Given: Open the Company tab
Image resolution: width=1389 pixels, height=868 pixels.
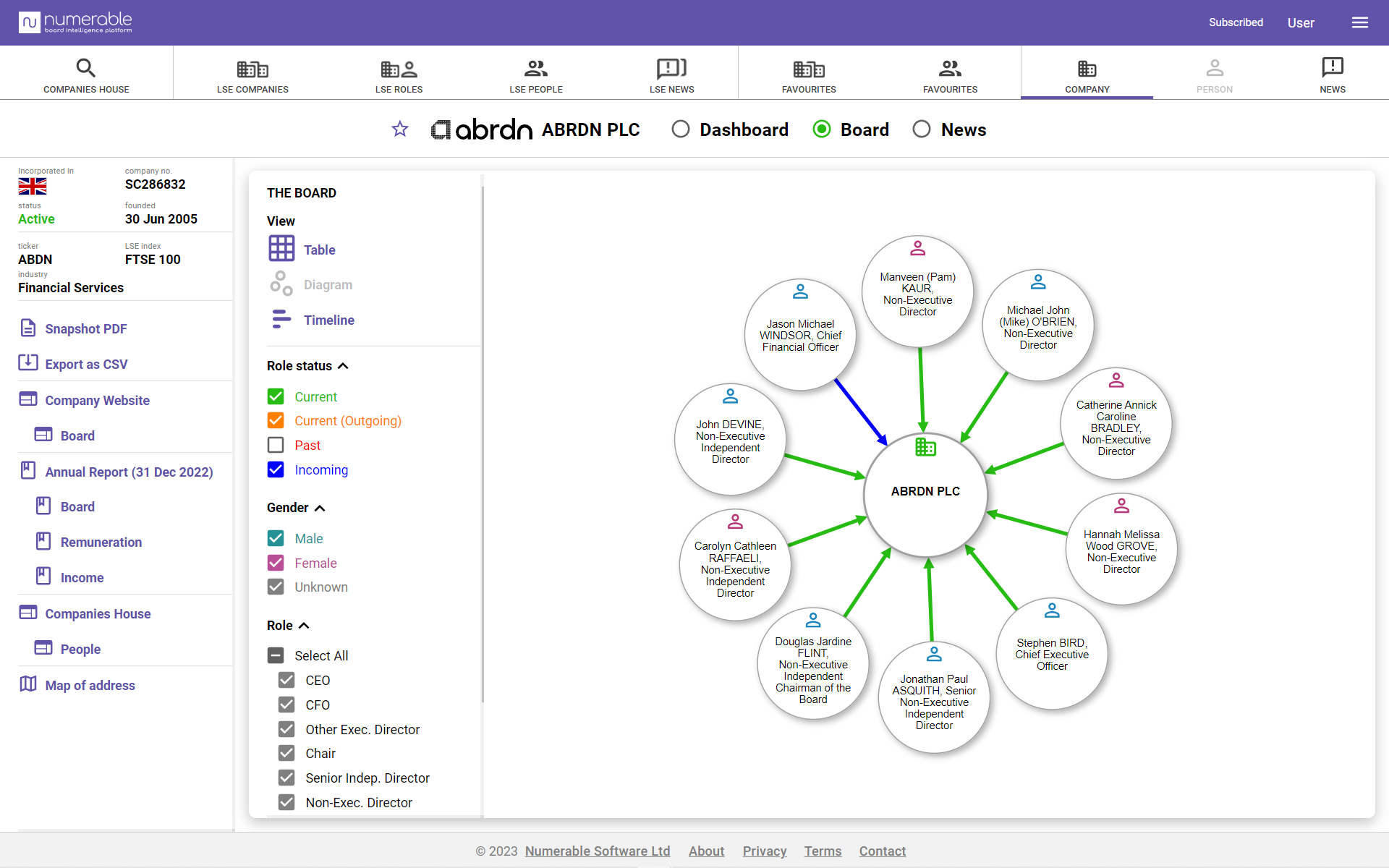Looking at the screenshot, I should pos(1087,75).
